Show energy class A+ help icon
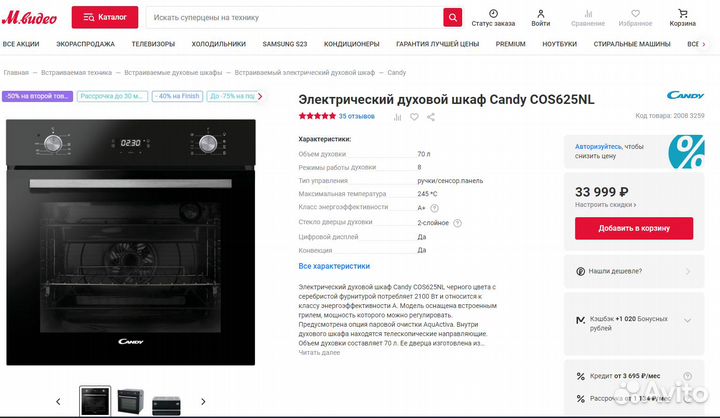The width and height of the screenshot is (720, 418). click(x=434, y=208)
